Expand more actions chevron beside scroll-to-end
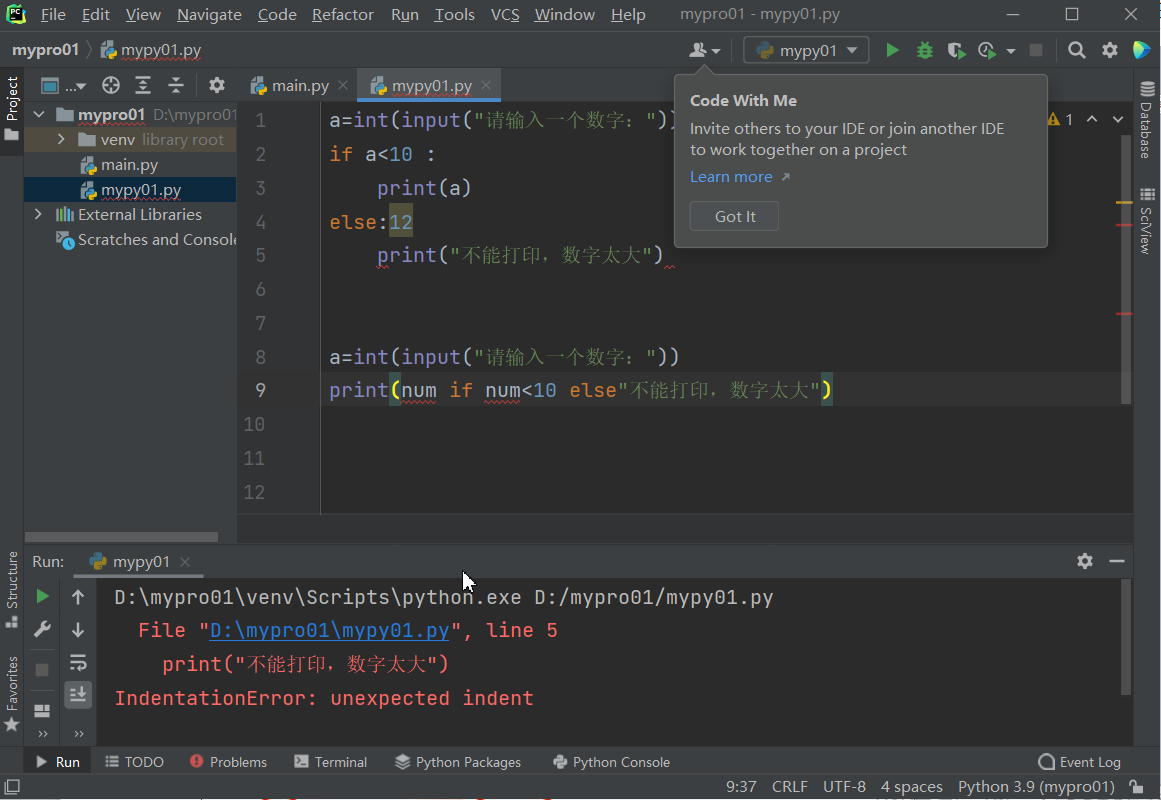This screenshot has height=800, width=1161. point(78,734)
